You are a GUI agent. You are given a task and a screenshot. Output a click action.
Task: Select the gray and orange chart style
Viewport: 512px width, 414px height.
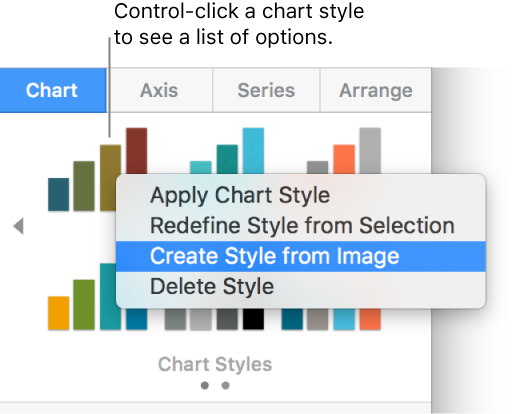[x=344, y=151]
